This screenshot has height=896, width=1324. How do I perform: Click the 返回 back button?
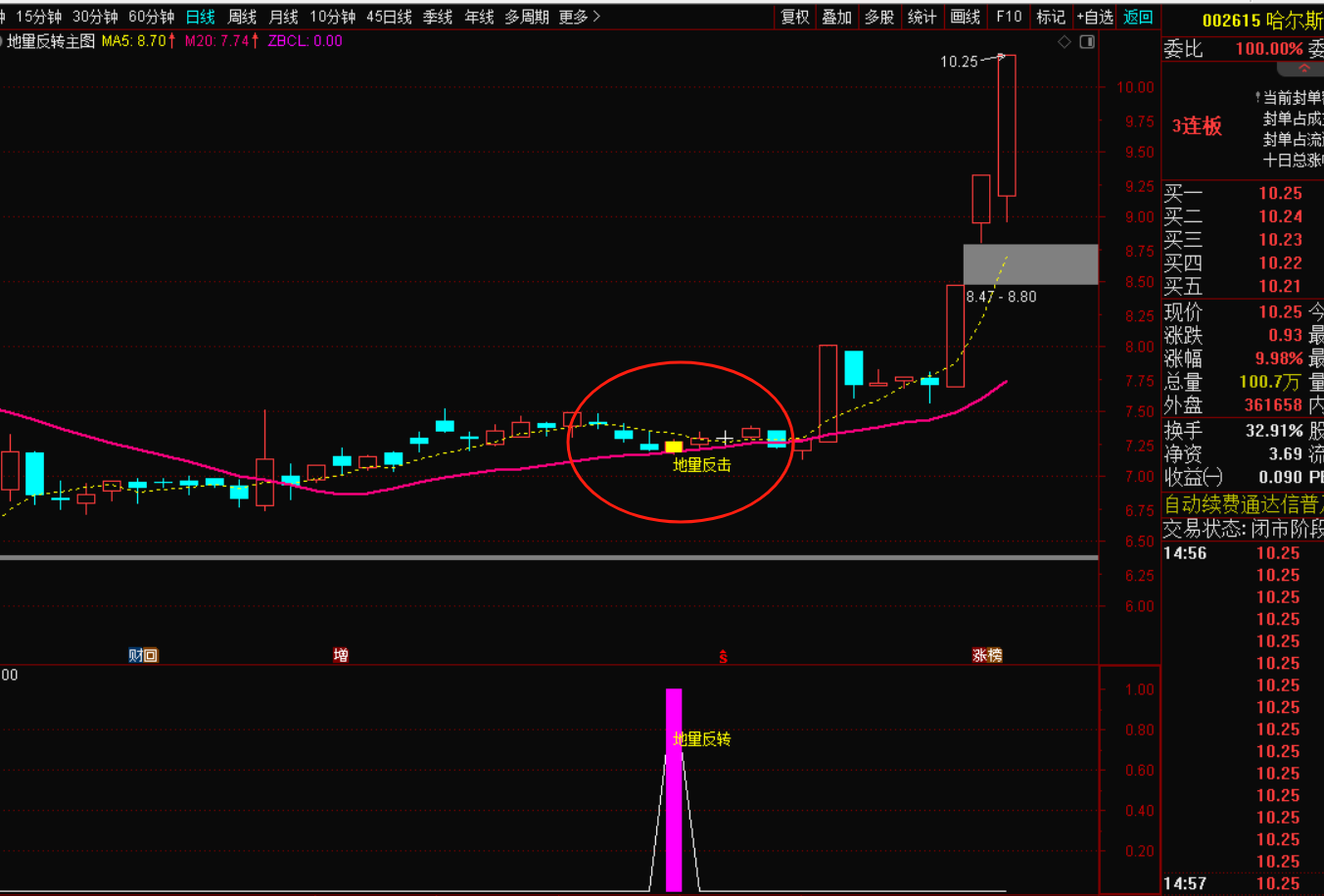click(1138, 17)
